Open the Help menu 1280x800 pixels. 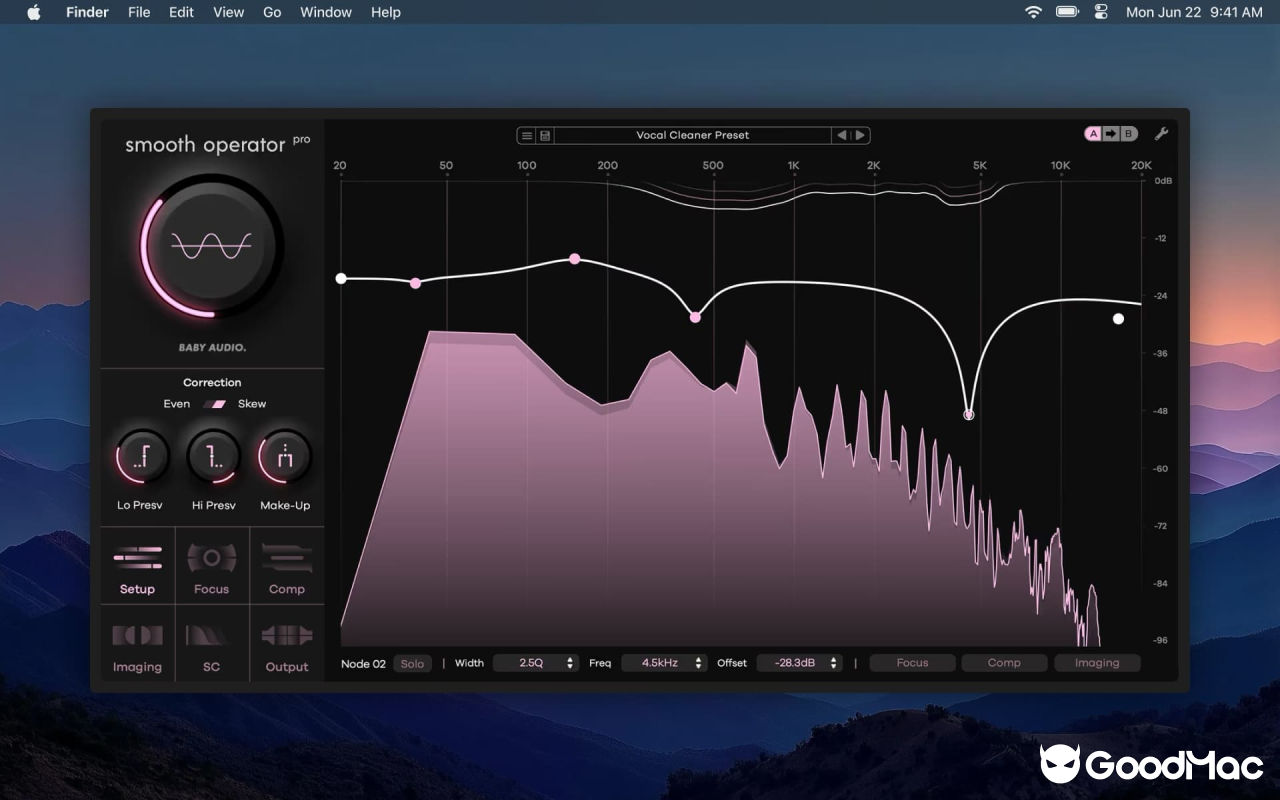386,12
